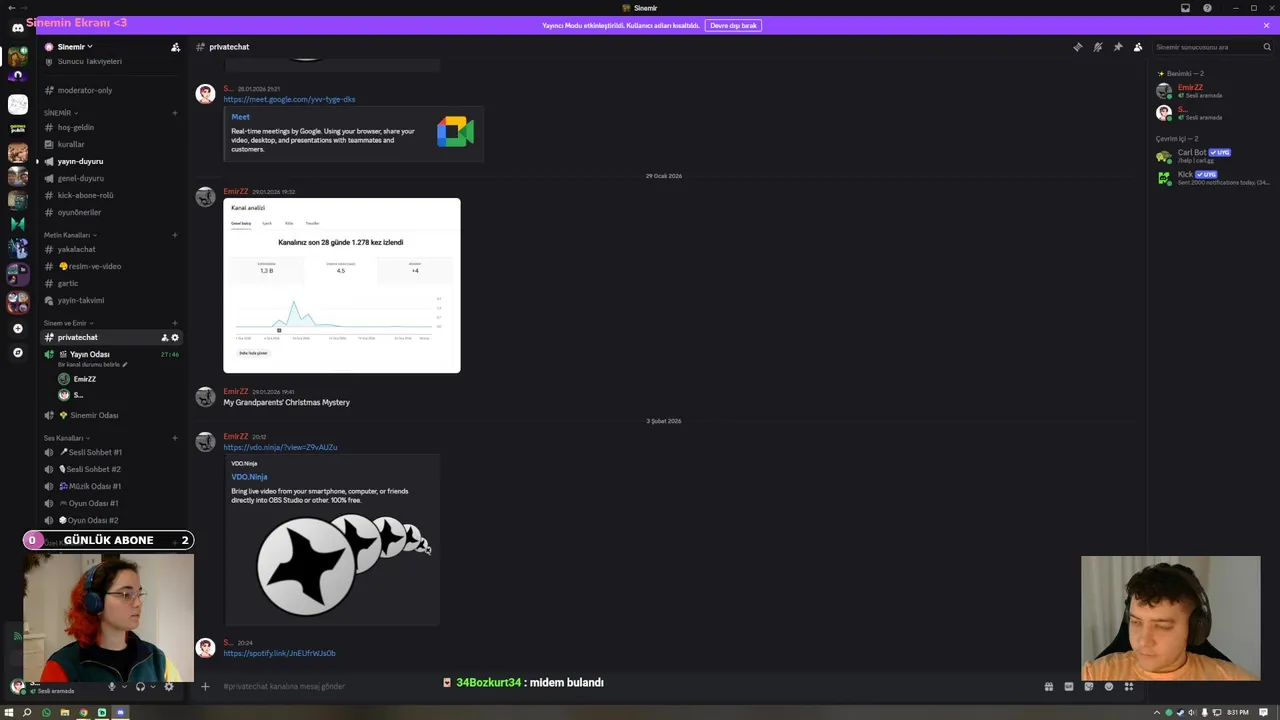Join Sesli Sohbet #2 voice channel

click(110, 469)
